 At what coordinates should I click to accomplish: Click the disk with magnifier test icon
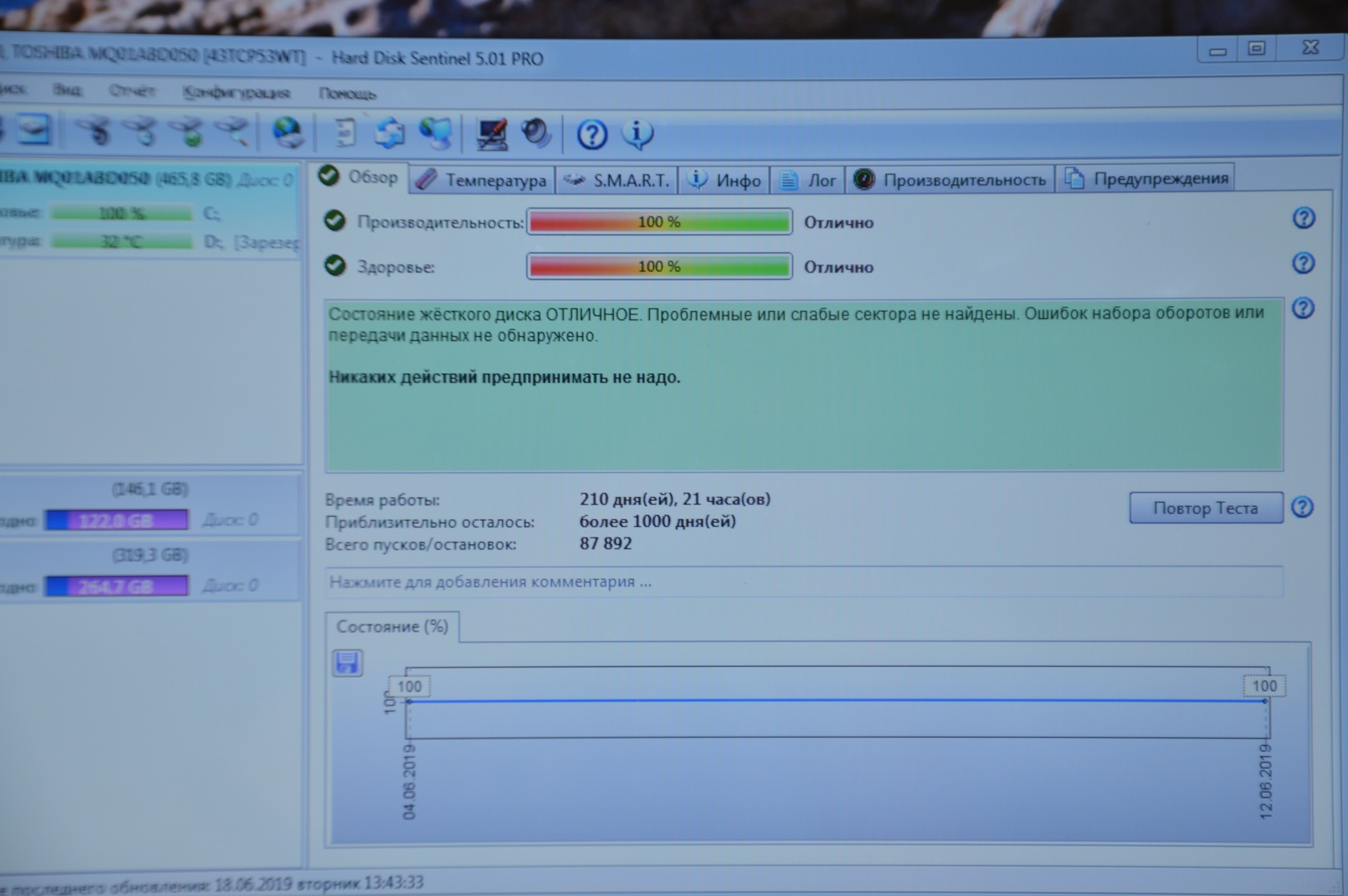pyautogui.click(x=234, y=131)
